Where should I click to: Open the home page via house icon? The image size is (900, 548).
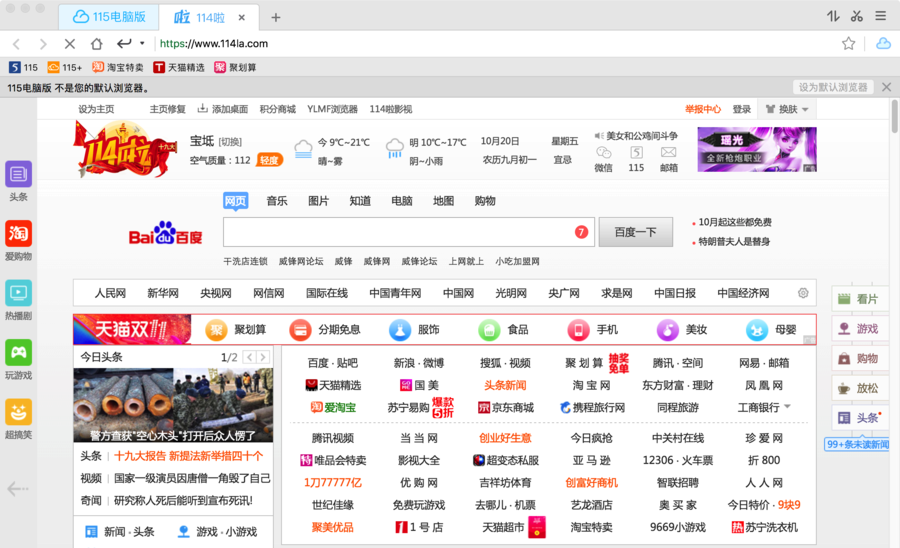pyautogui.click(x=96, y=44)
